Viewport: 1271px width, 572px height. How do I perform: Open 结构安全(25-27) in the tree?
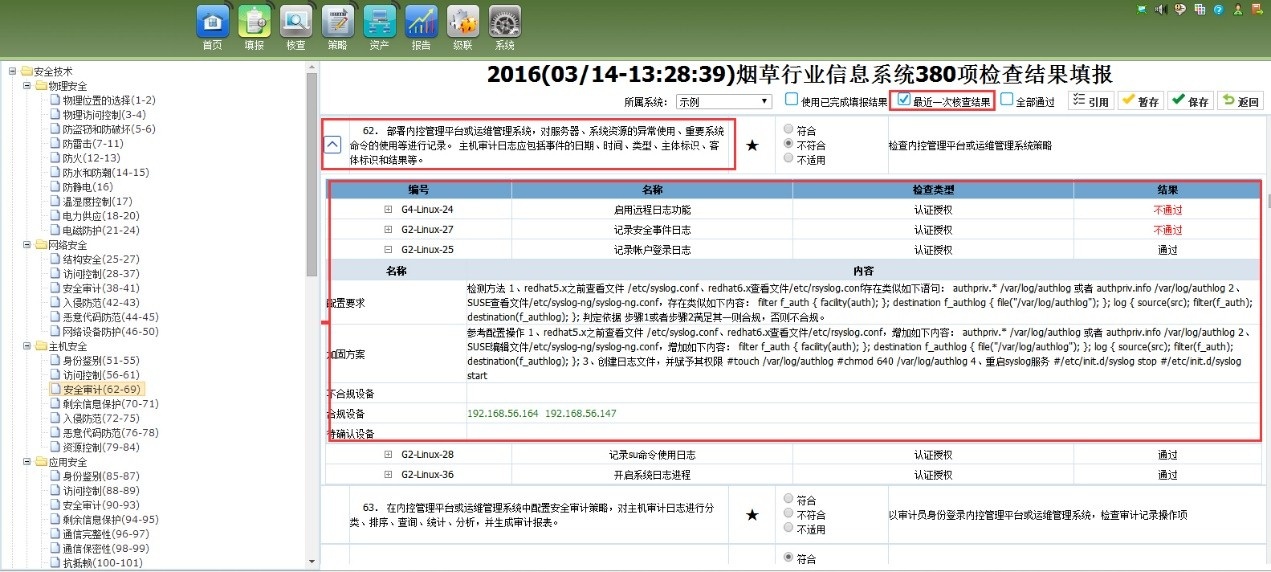pyautogui.click(x=101, y=259)
